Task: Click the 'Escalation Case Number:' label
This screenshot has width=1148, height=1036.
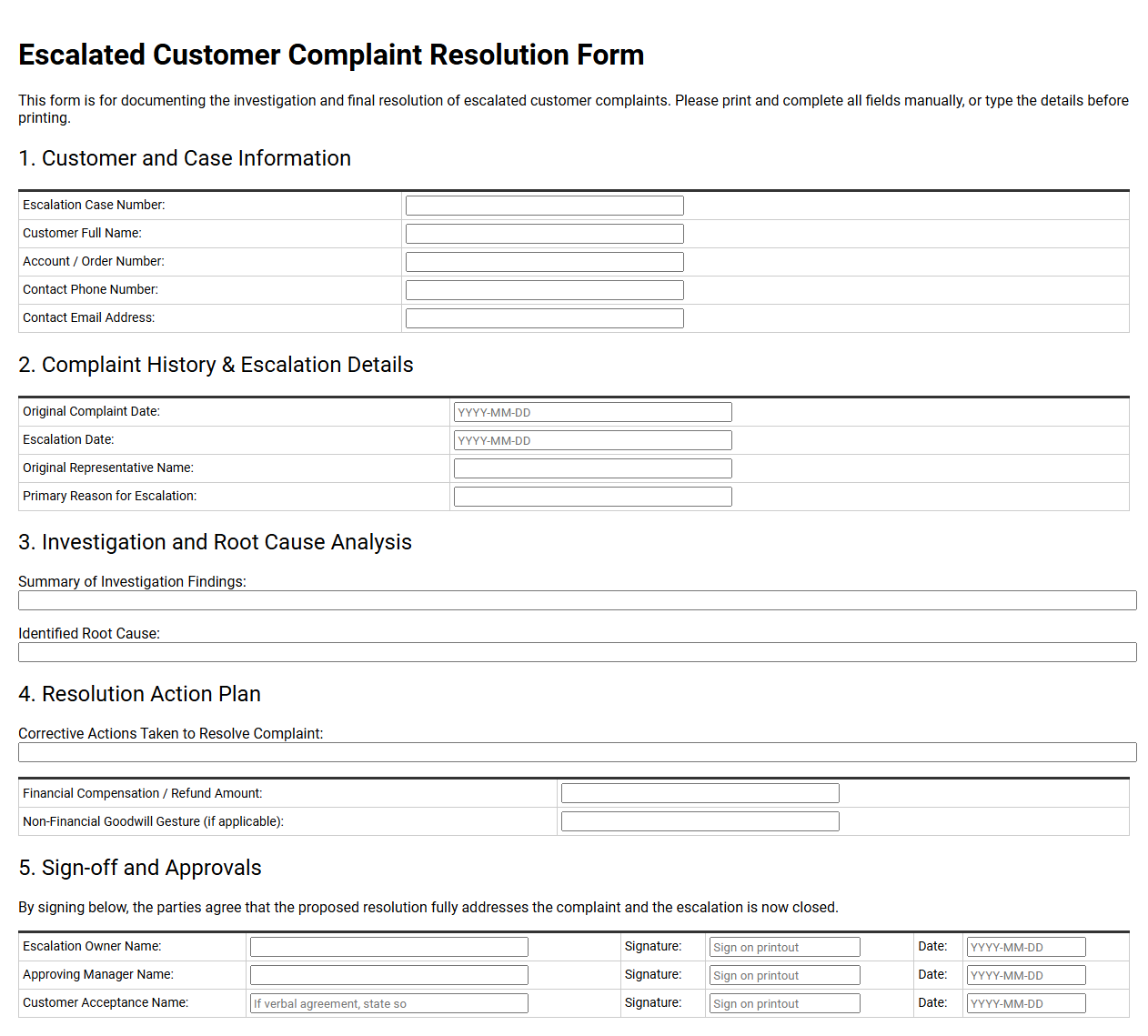Action: [x=94, y=205]
